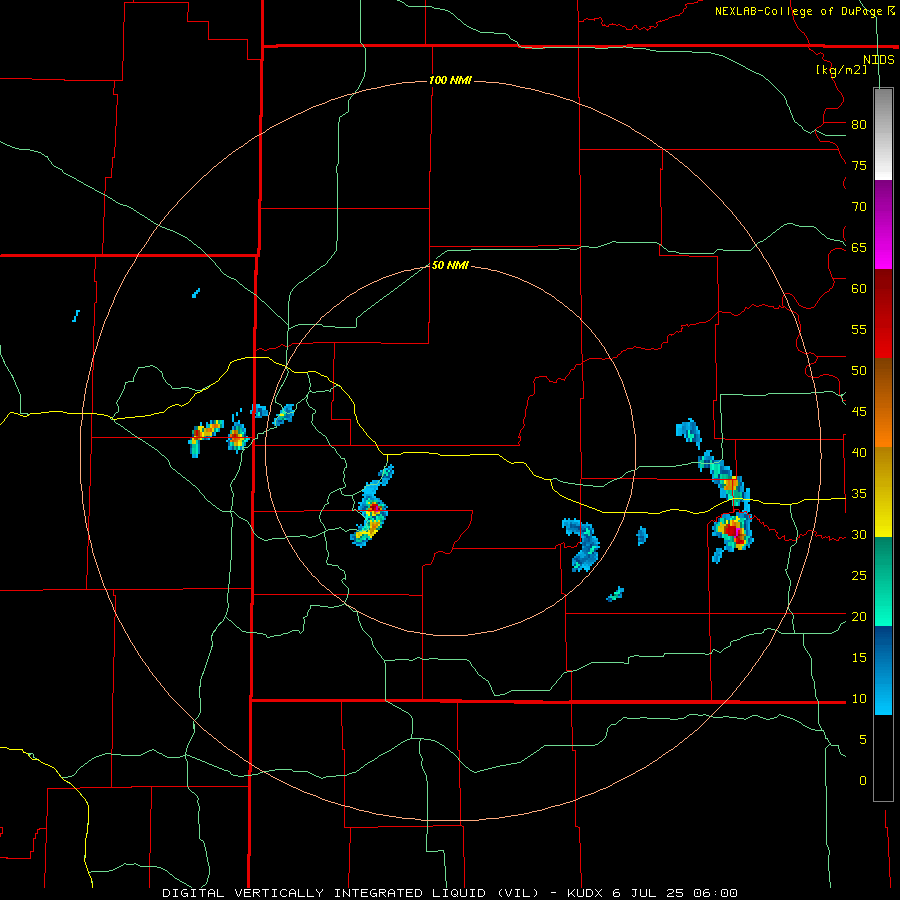The width and height of the screenshot is (900, 900).
Task: Click the 70 value on the color scale
Action: [x=859, y=207]
